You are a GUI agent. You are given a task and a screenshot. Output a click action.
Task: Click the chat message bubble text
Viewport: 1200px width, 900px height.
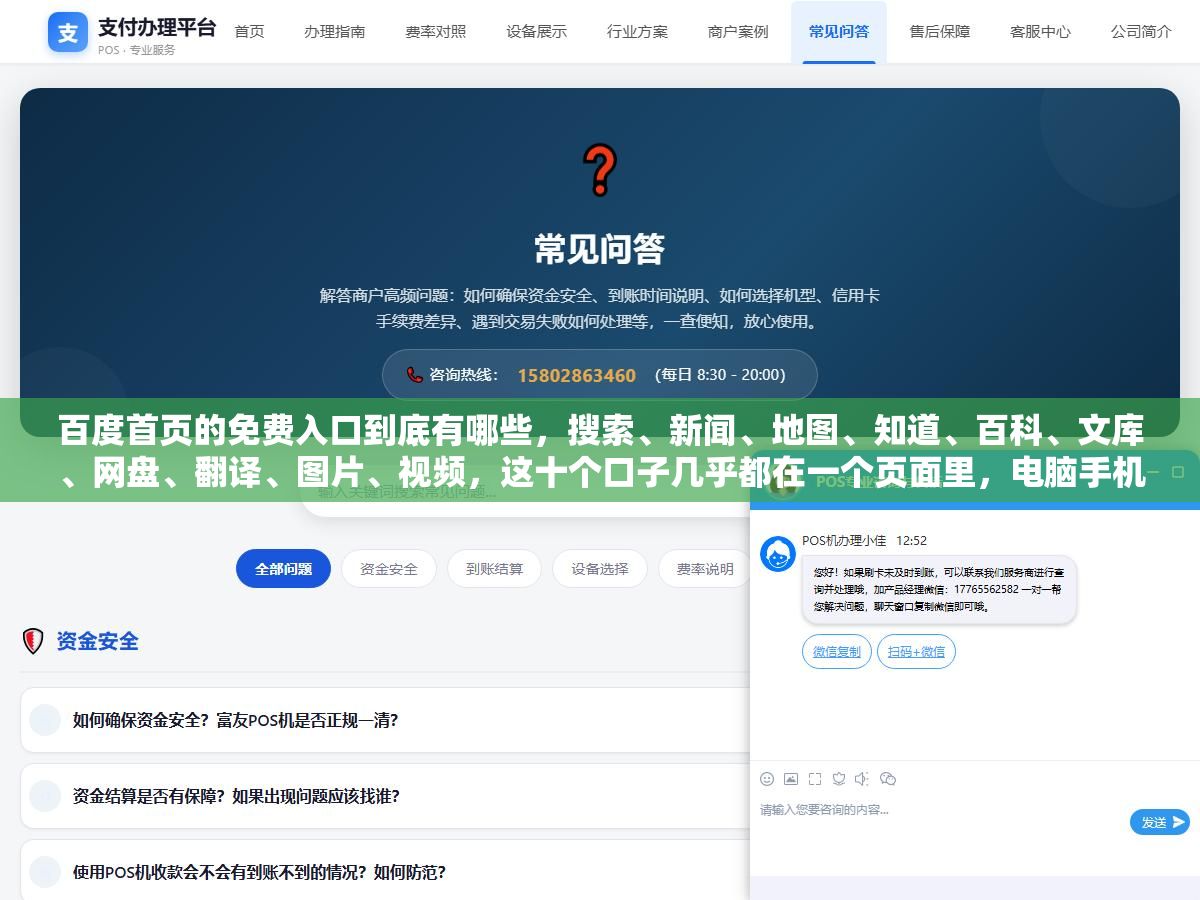938,590
